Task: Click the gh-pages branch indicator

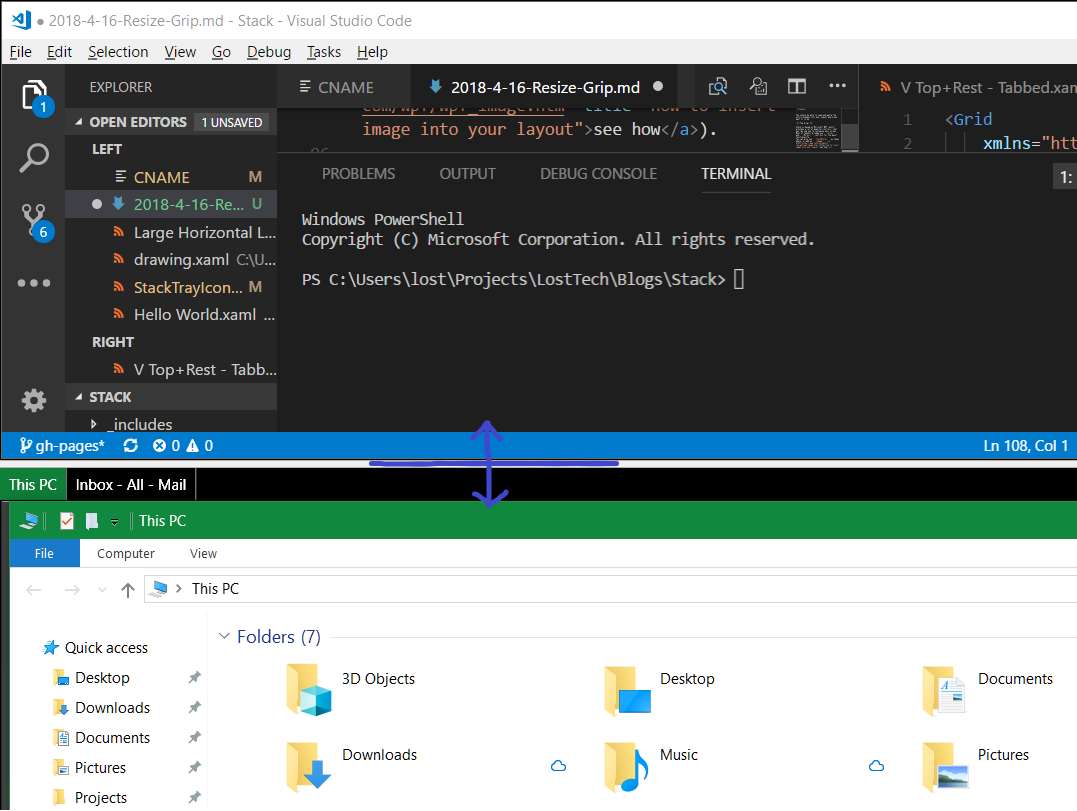Action: coord(62,446)
